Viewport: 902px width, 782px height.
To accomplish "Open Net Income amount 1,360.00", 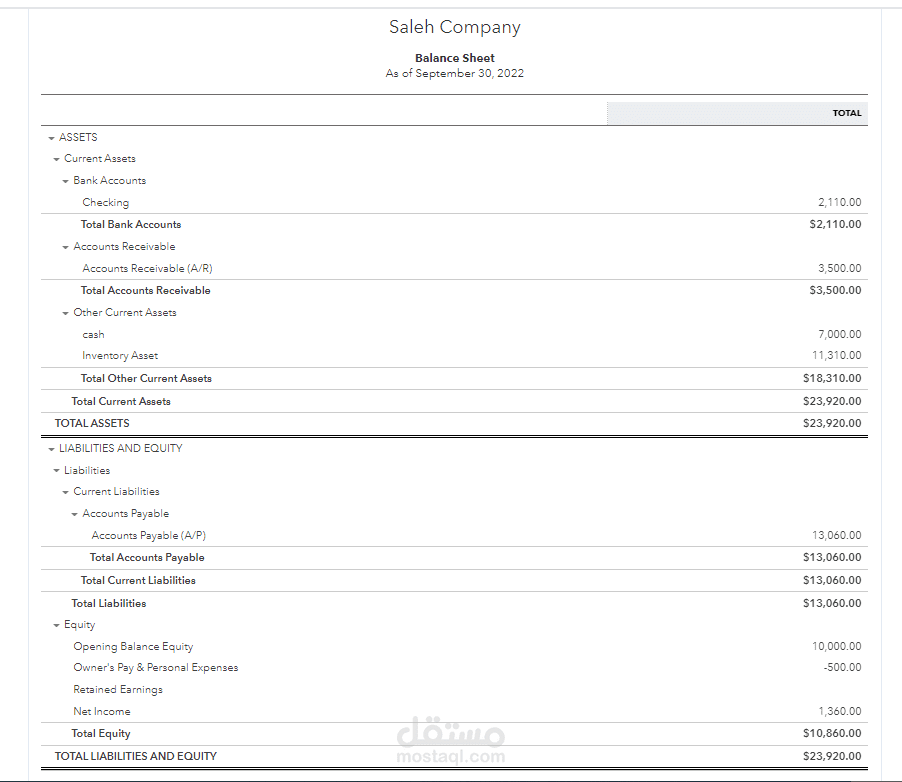I will (x=839, y=712).
